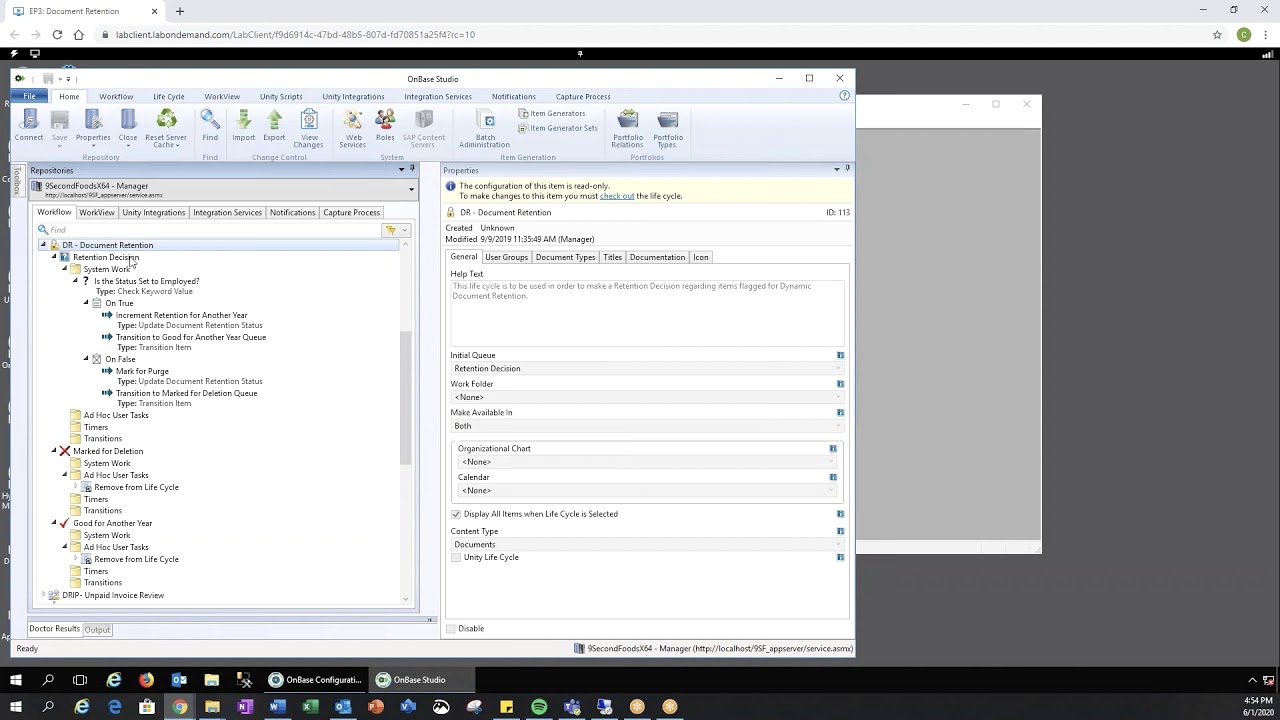Toggle Display All Items when Life Cycle Selected
Screen dimensions: 1280x720
456,514
